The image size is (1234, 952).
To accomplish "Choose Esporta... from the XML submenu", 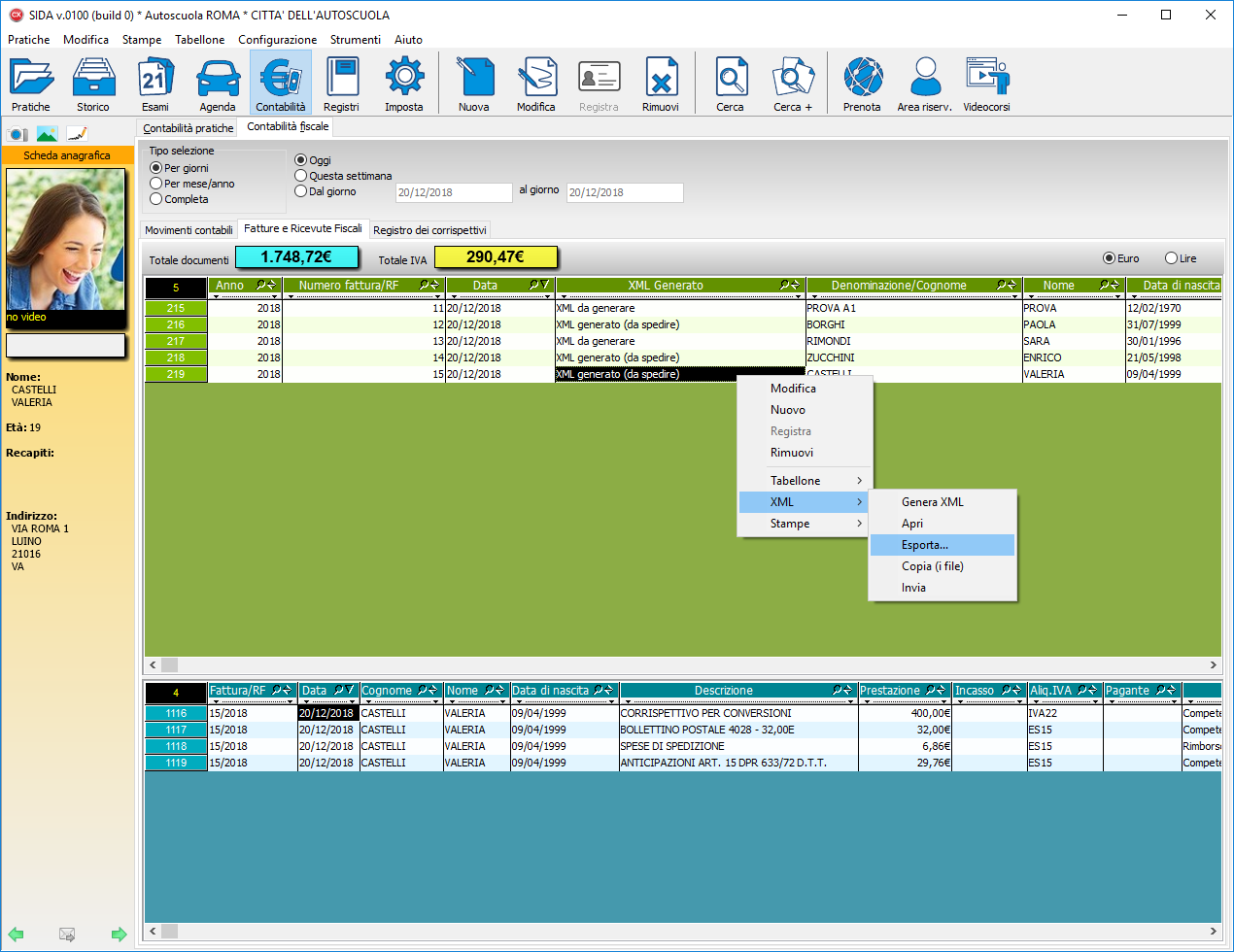I will coord(925,545).
